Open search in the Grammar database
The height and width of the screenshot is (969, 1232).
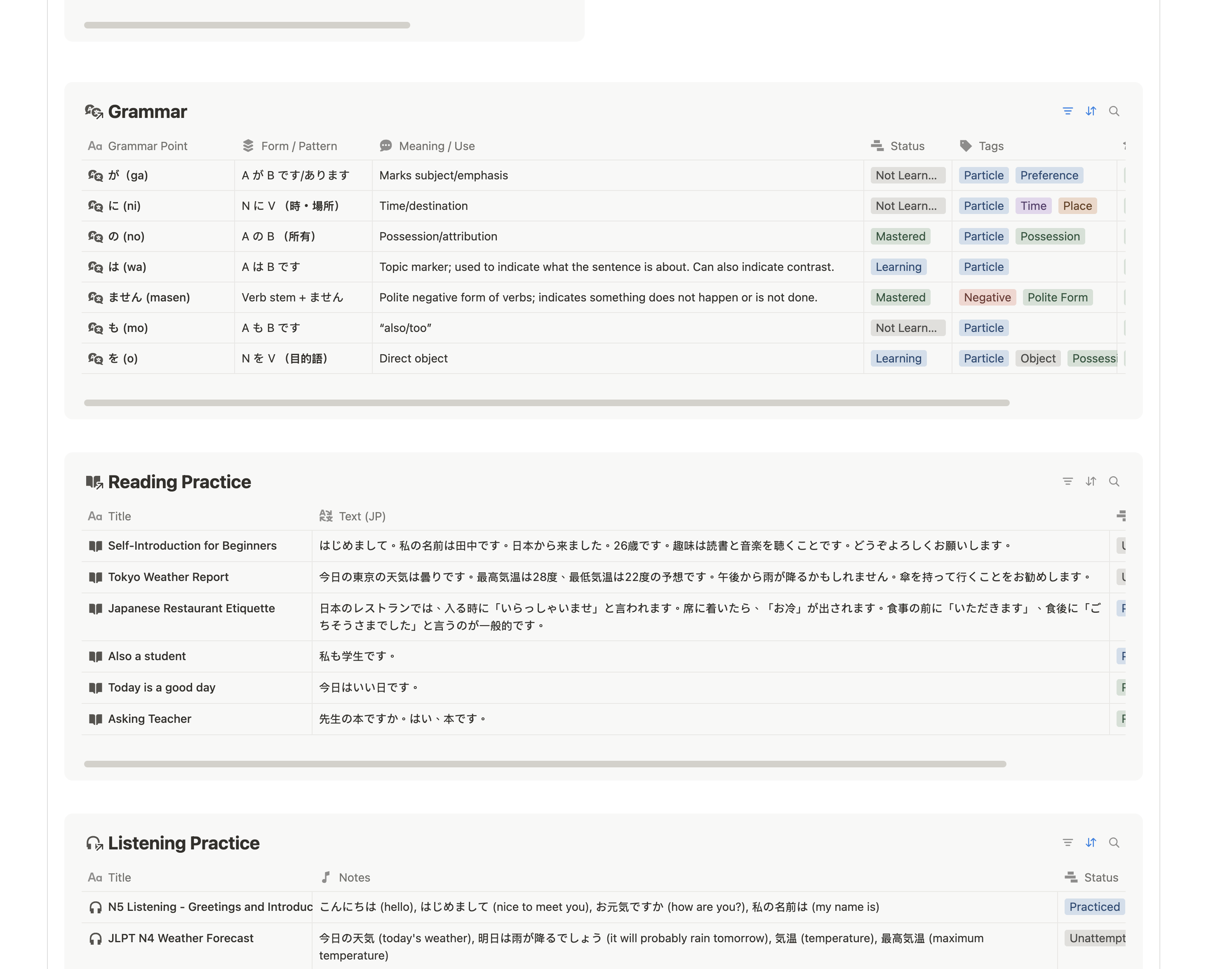[x=1113, y=111]
